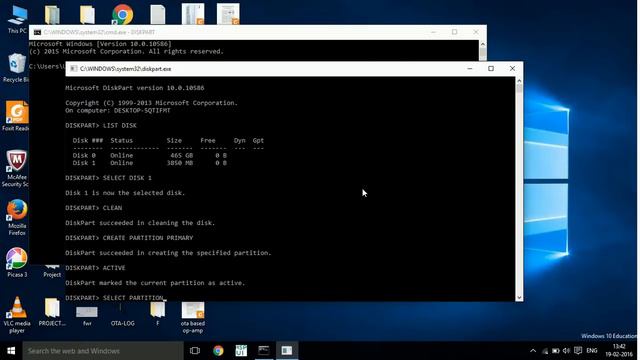The height and width of the screenshot is (360, 640).
Task: Open the PROJECT... folder on desktop
Action: (x=52, y=312)
